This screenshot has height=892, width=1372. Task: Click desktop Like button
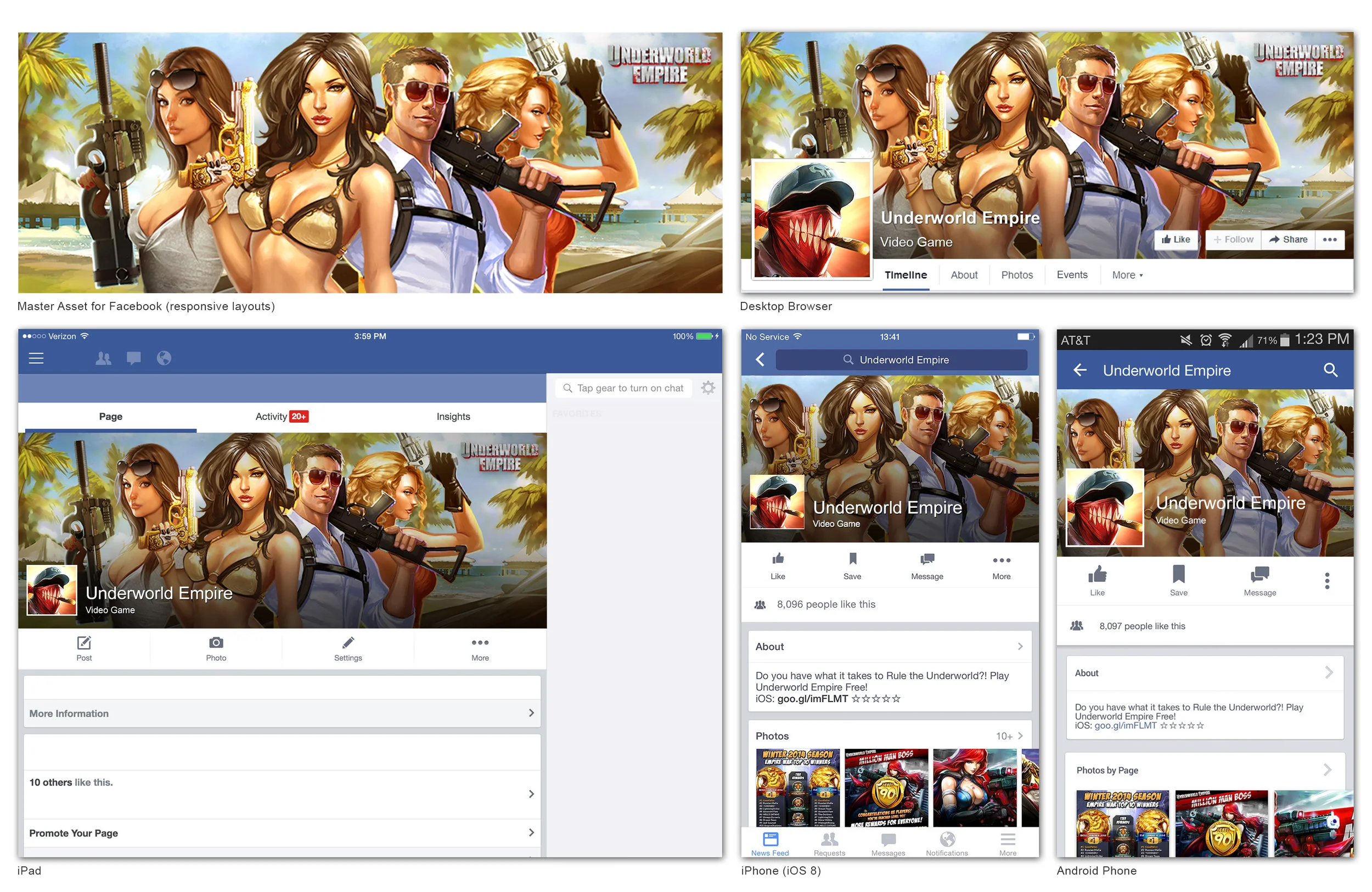(1176, 240)
